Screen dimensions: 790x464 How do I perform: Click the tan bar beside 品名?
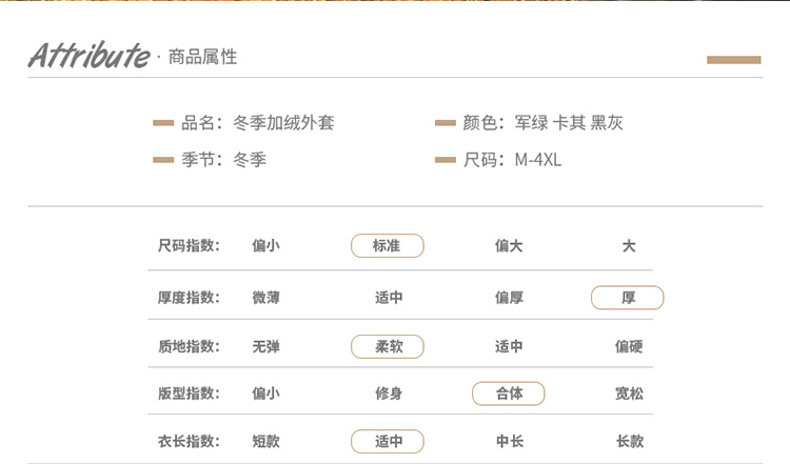pos(164,124)
